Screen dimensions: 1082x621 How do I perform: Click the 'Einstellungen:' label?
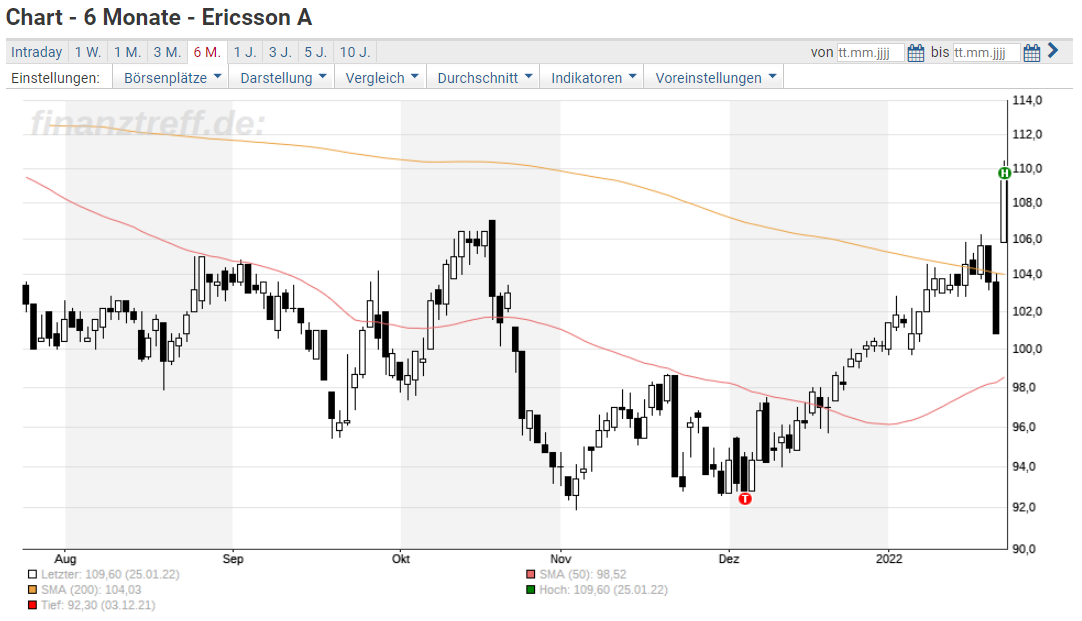[55, 78]
